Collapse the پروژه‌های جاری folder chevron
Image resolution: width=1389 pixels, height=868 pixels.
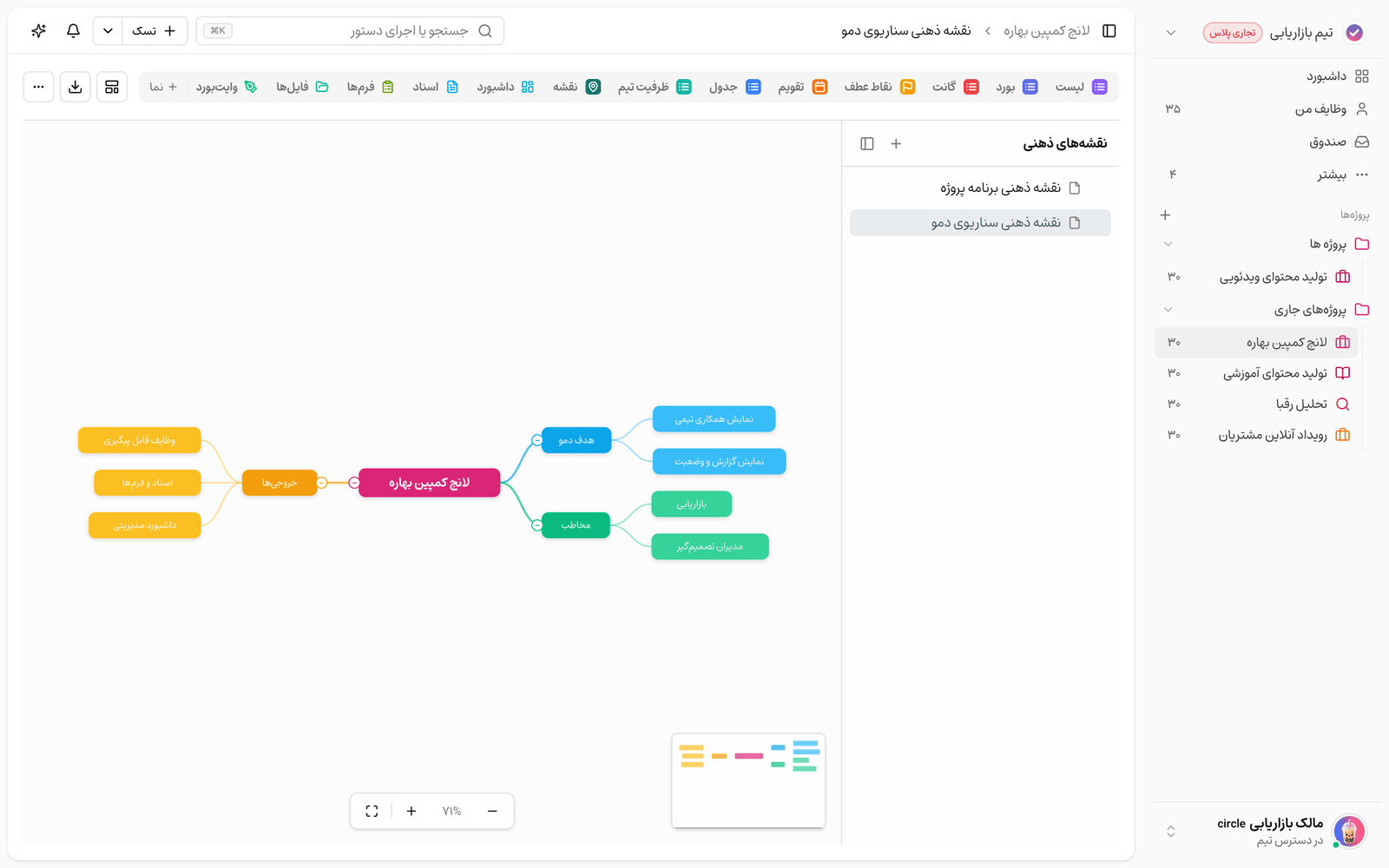pyautogui.click(x=1168, y=310)
